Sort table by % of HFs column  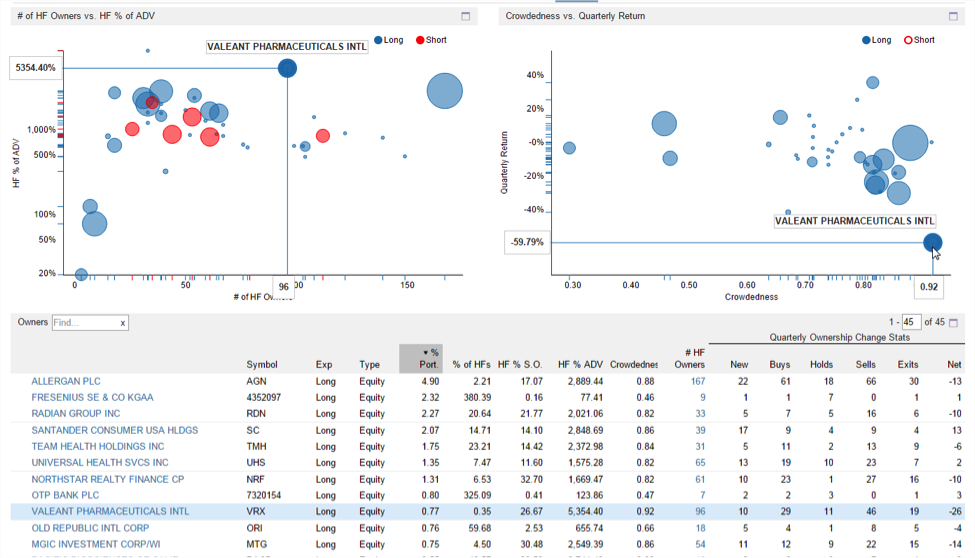click(471, 365)
